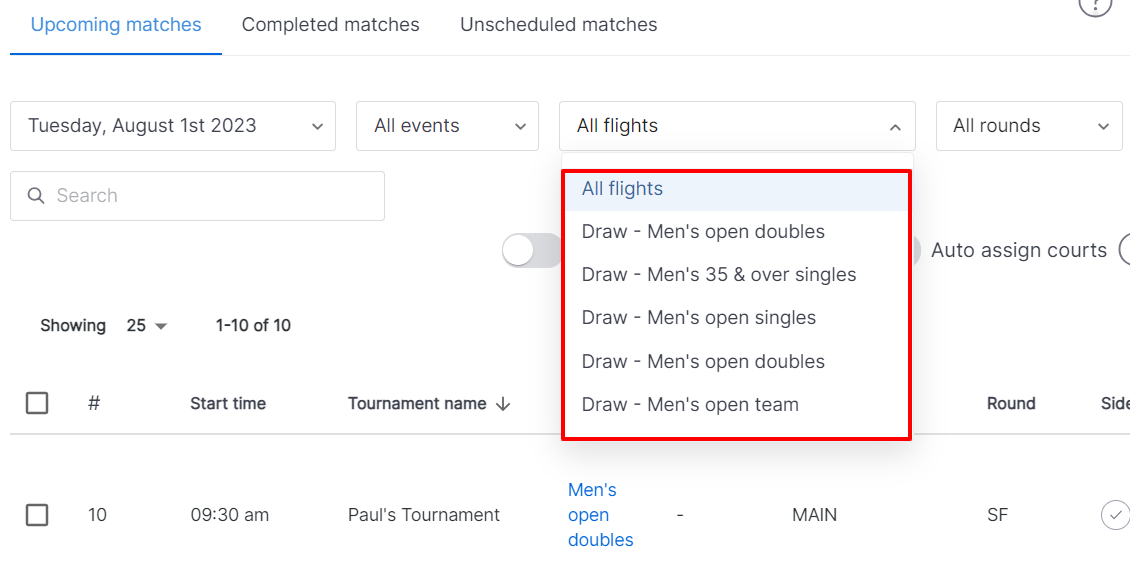Select Draw - Men's 35 & over singles option

tap(737, 274)
